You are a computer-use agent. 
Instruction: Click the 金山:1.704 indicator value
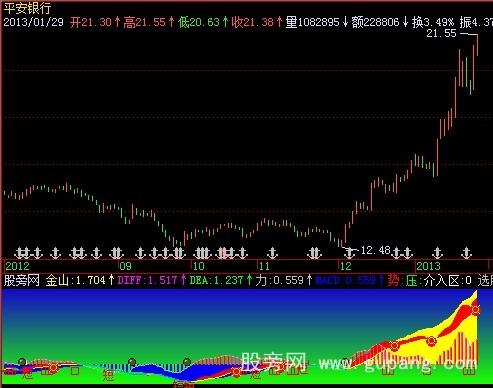pos(76,280)
